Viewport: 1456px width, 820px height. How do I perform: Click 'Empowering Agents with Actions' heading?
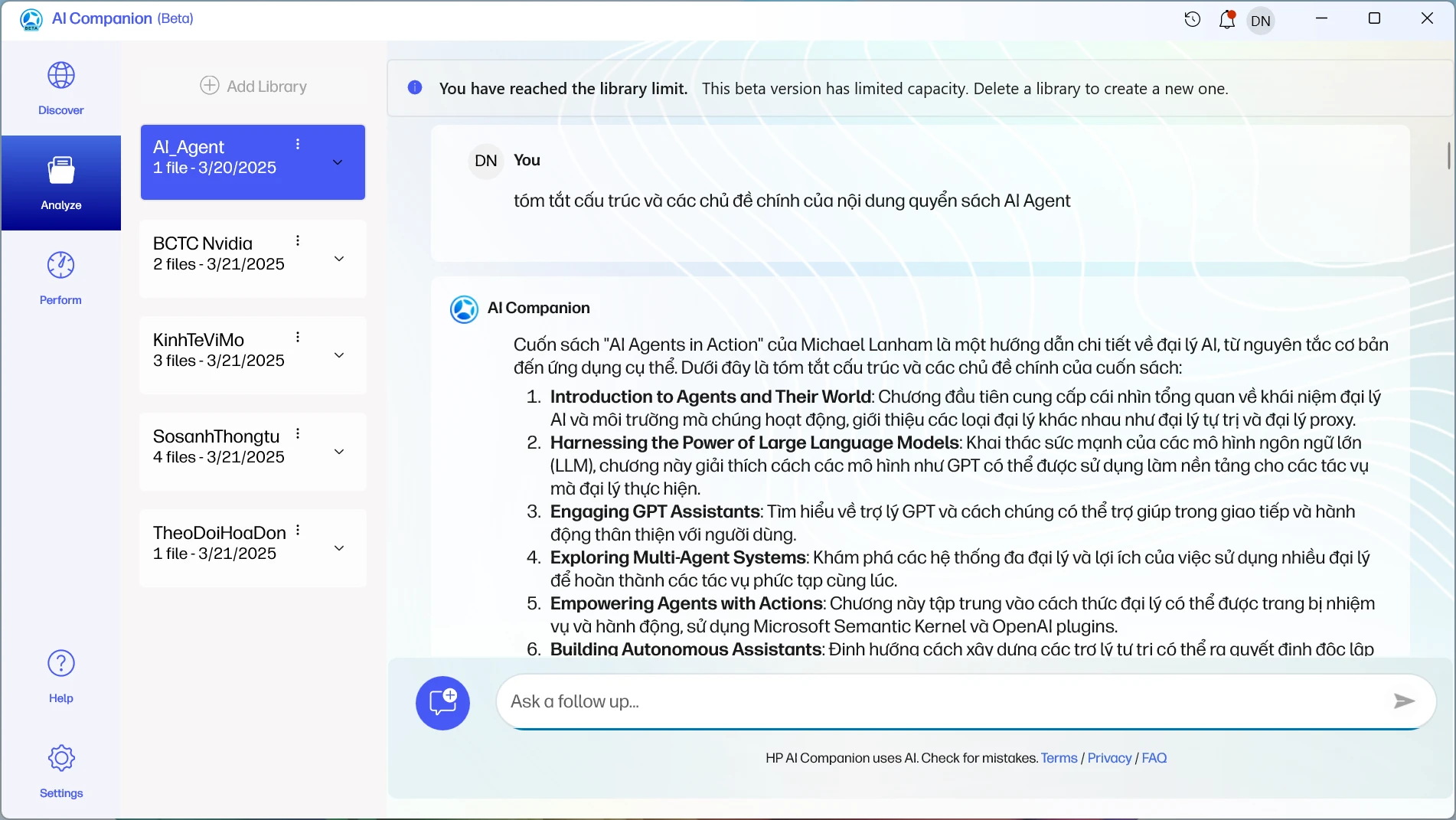pos(687,603)
